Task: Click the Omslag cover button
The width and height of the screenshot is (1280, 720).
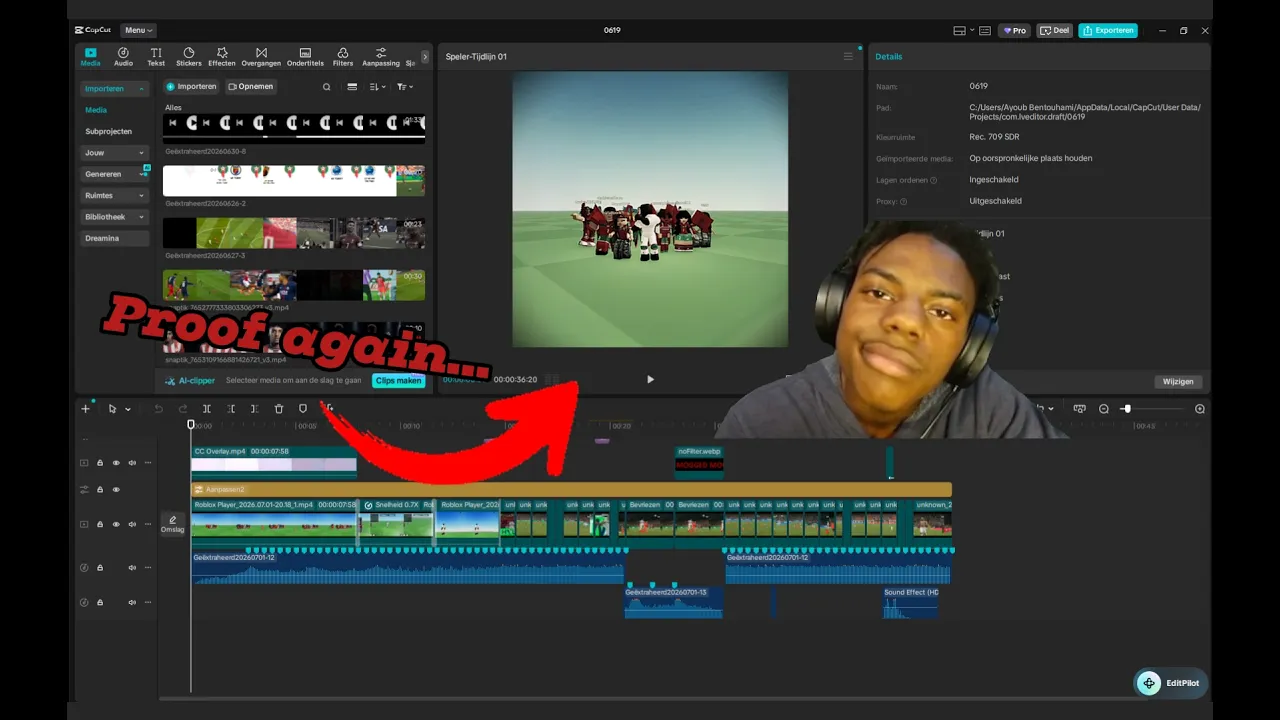Action: click(x=173, y=524)
